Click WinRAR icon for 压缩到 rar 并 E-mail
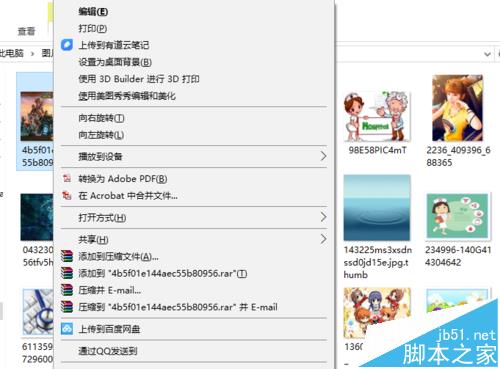This screenshot has height=369, width=500. [x=67, y=307]
